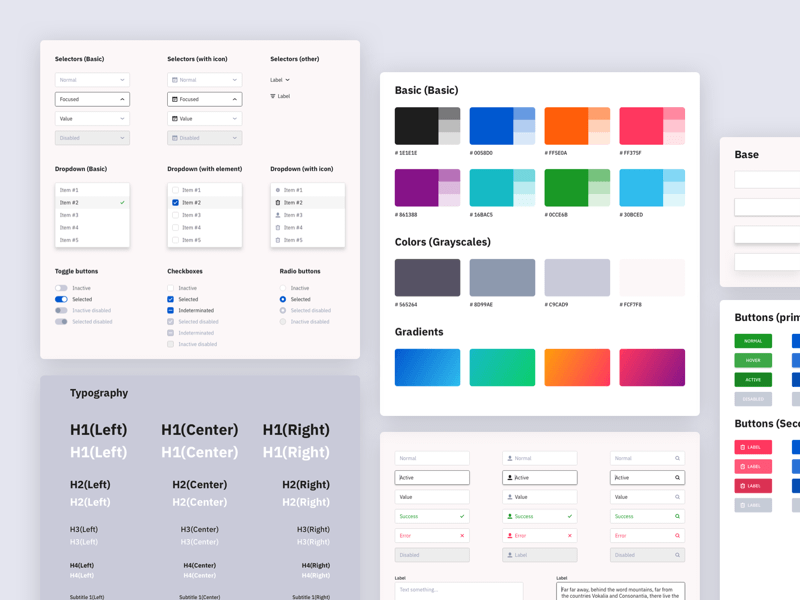Screen dimensions: 800x600
Task: Click the magnifier icon in the Active field
Action: (x=677, y=478)
